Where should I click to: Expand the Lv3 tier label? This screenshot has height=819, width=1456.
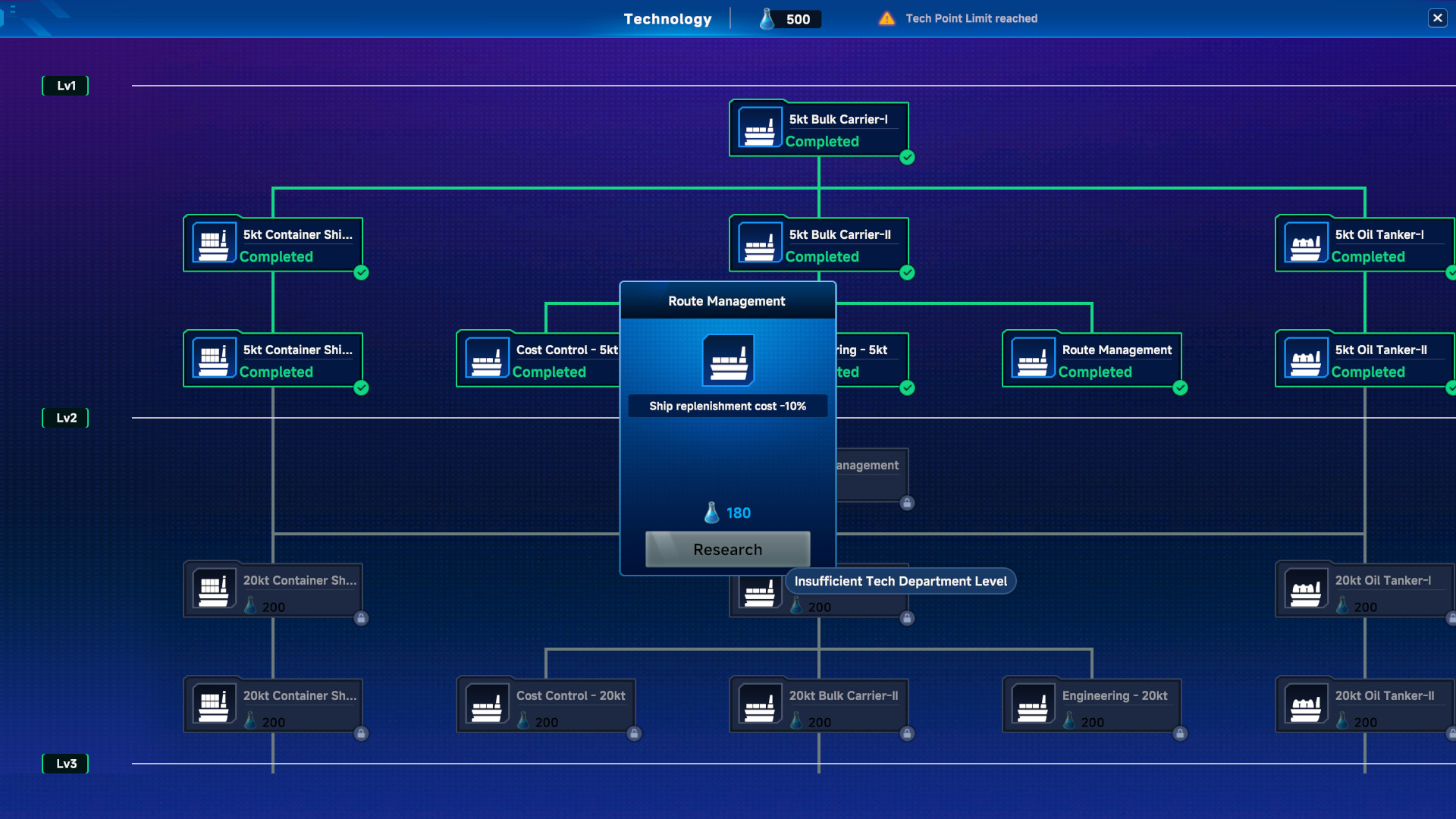[x=65, y=764]
